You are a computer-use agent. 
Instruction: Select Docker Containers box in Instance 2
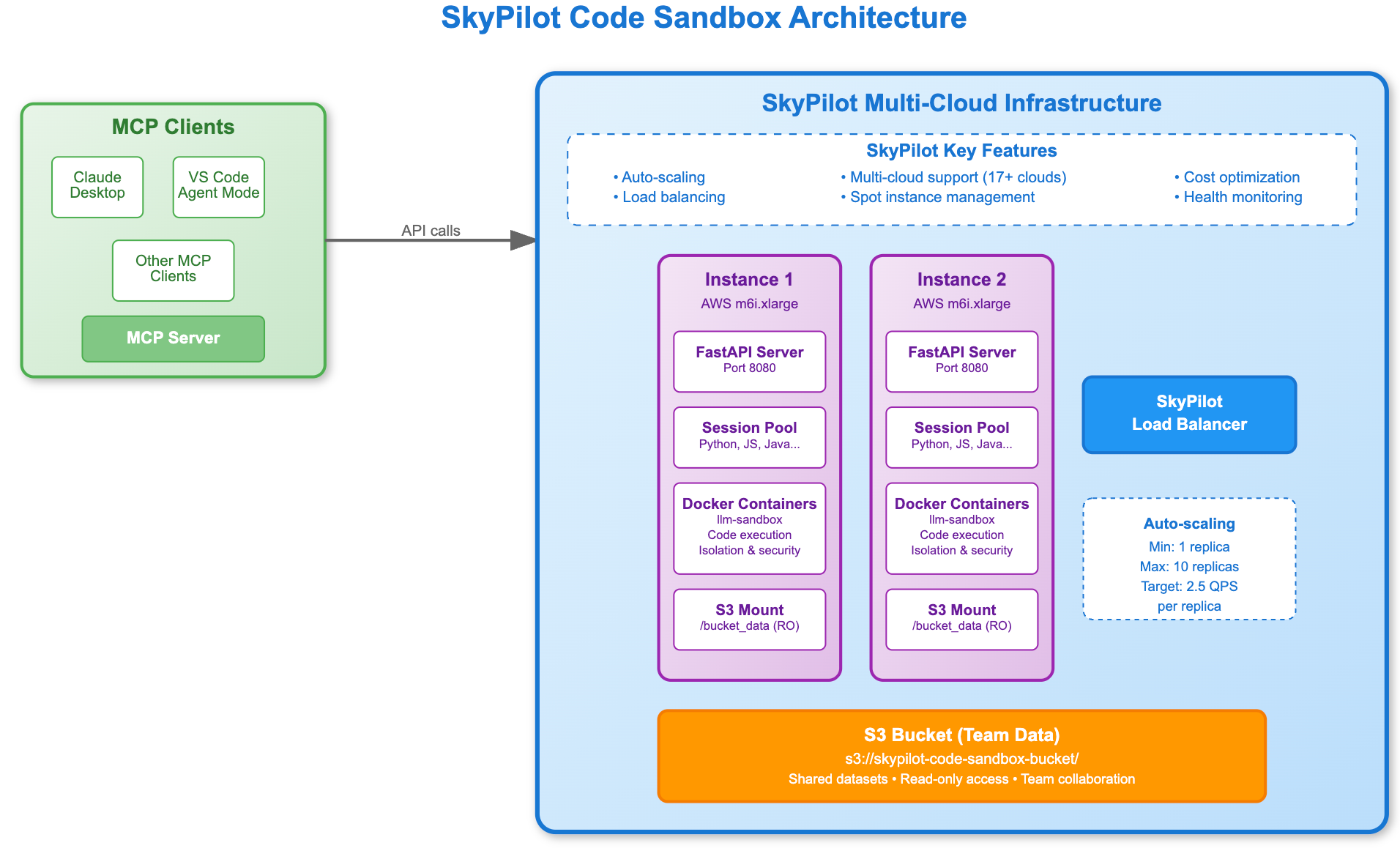(961, 528)
